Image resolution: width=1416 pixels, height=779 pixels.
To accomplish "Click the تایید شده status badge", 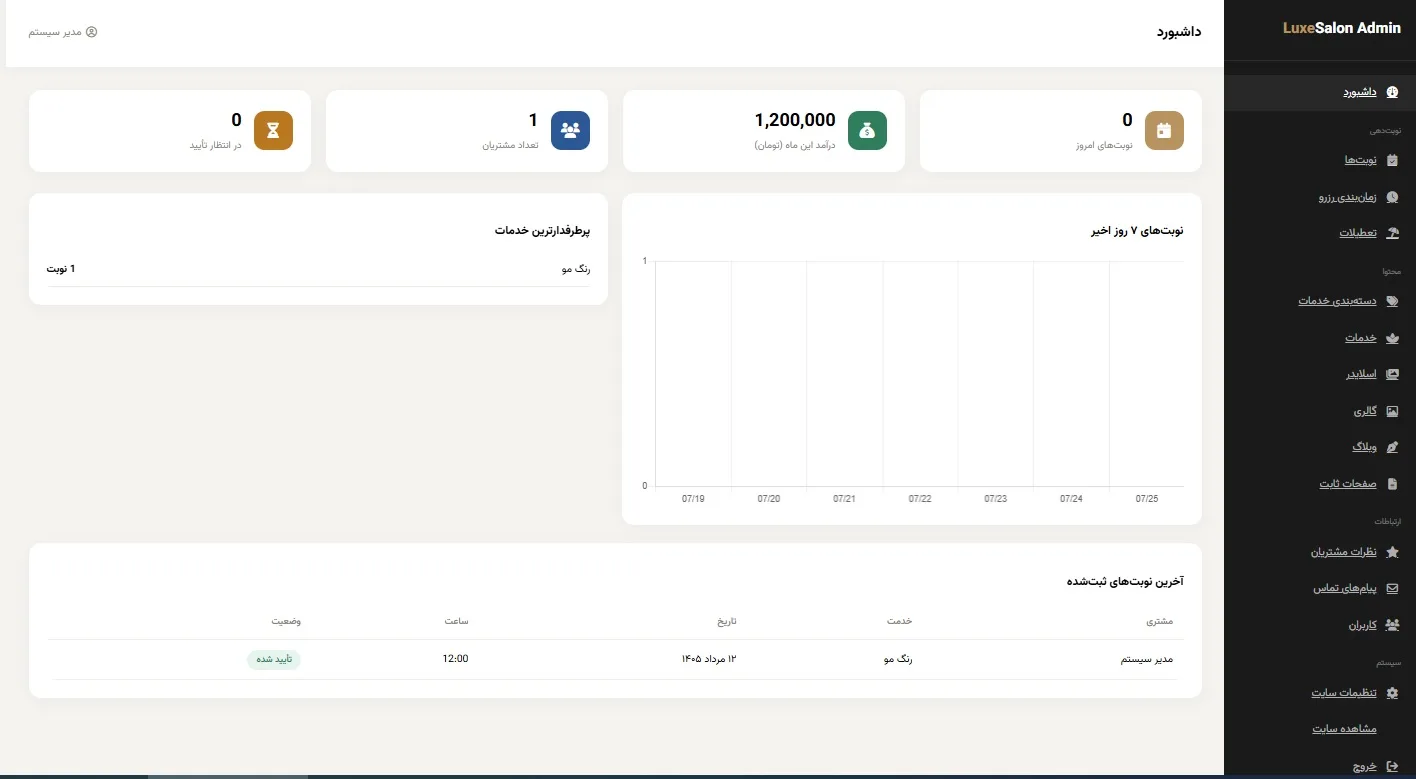I will point(274,659).
